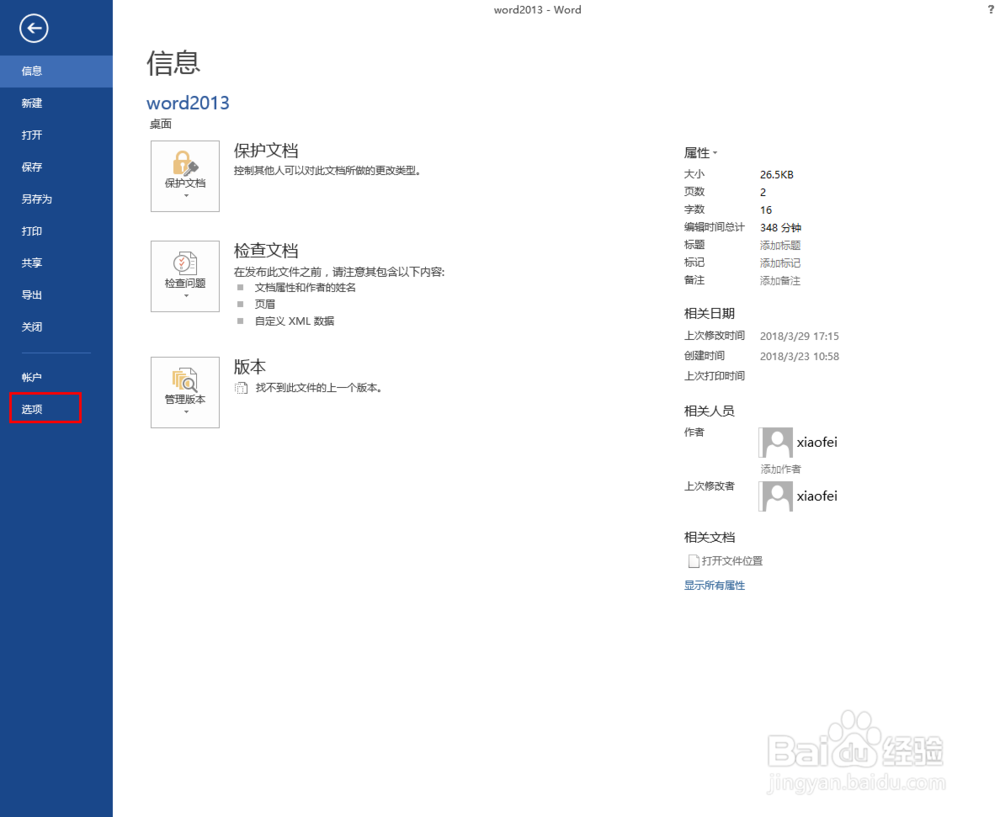Click the 显示所有属性 link

tap(714, 585)
